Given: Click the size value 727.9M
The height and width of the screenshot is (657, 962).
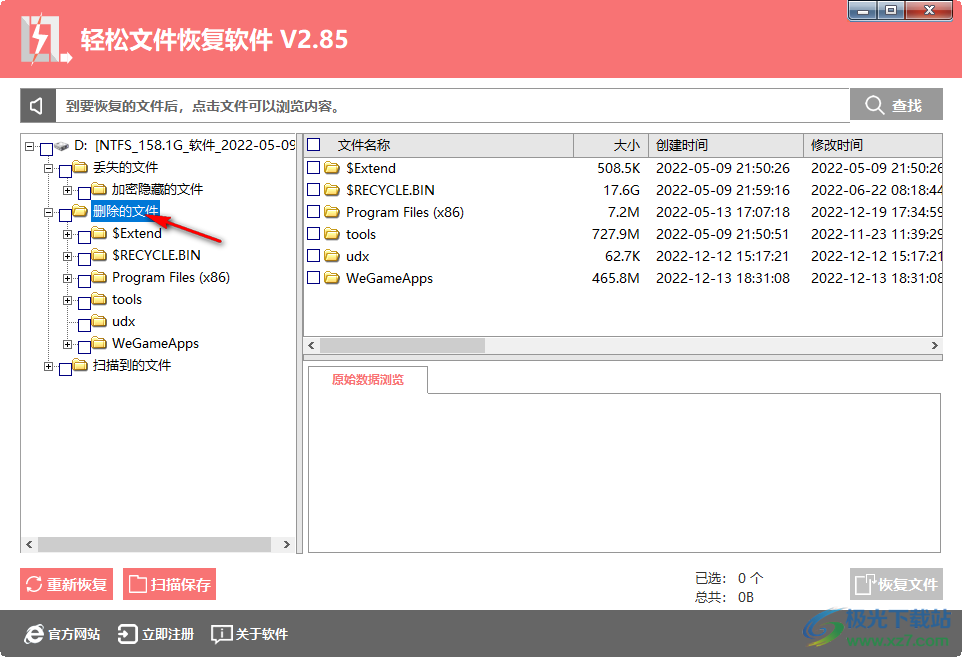Looking at the screenshot, I should point(615,234).
